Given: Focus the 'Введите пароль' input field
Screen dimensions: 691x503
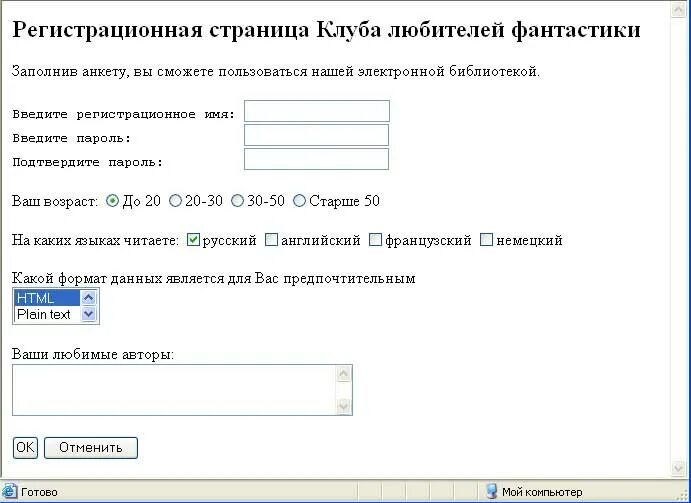Looking at the screenshot, I should click(316, 135).
